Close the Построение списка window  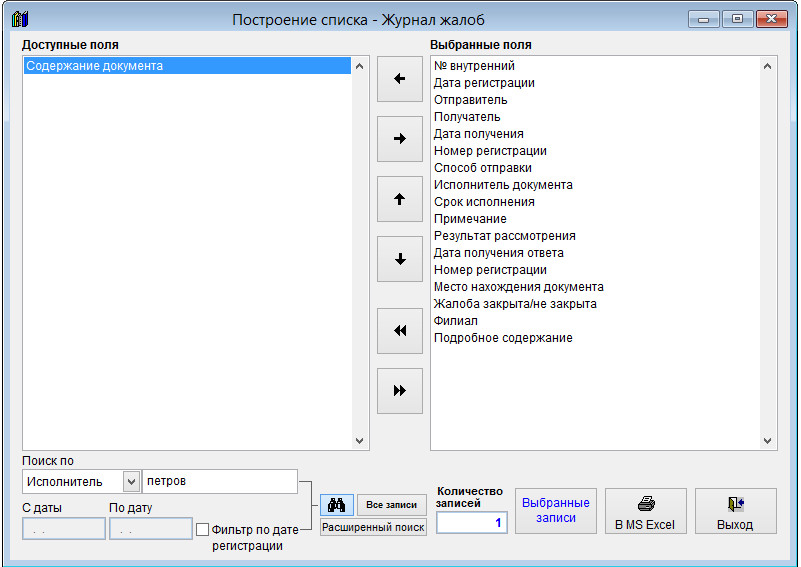771,19
